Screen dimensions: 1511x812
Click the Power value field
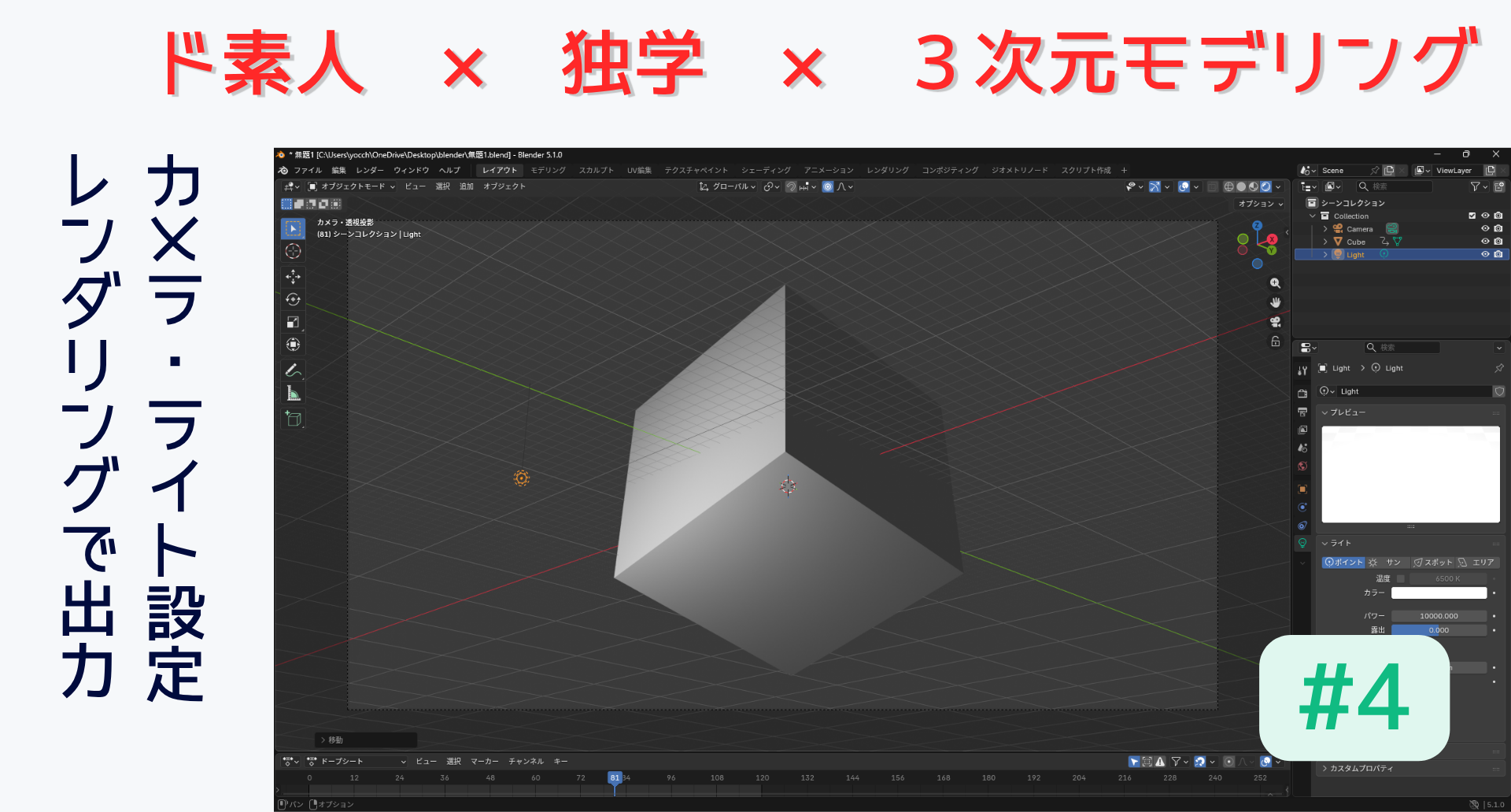coord(1439,616)
